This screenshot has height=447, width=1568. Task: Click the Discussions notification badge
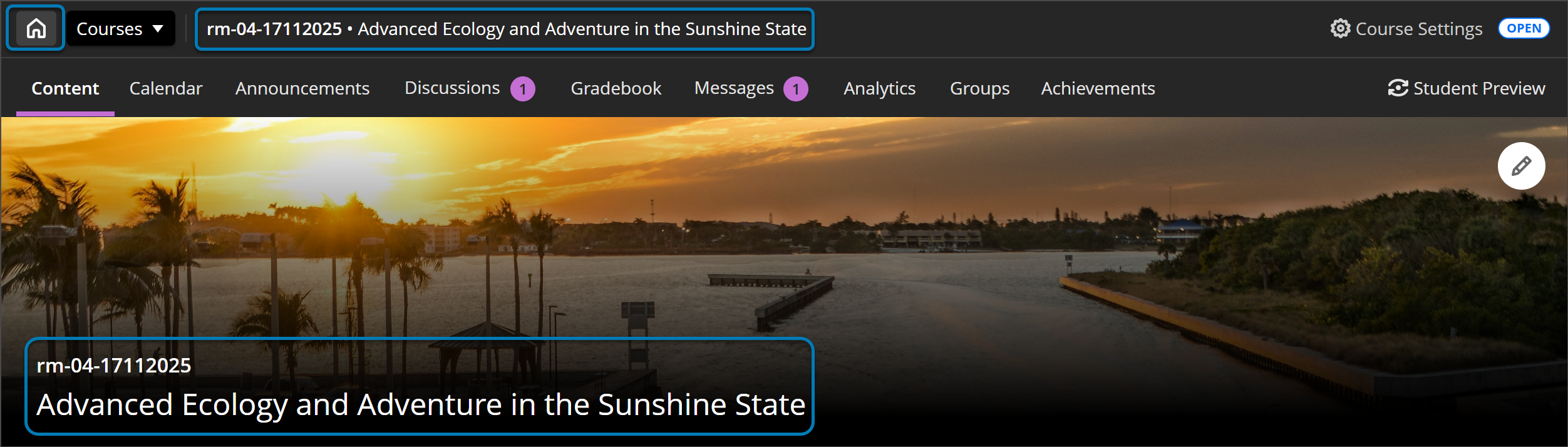click(523, 88)
